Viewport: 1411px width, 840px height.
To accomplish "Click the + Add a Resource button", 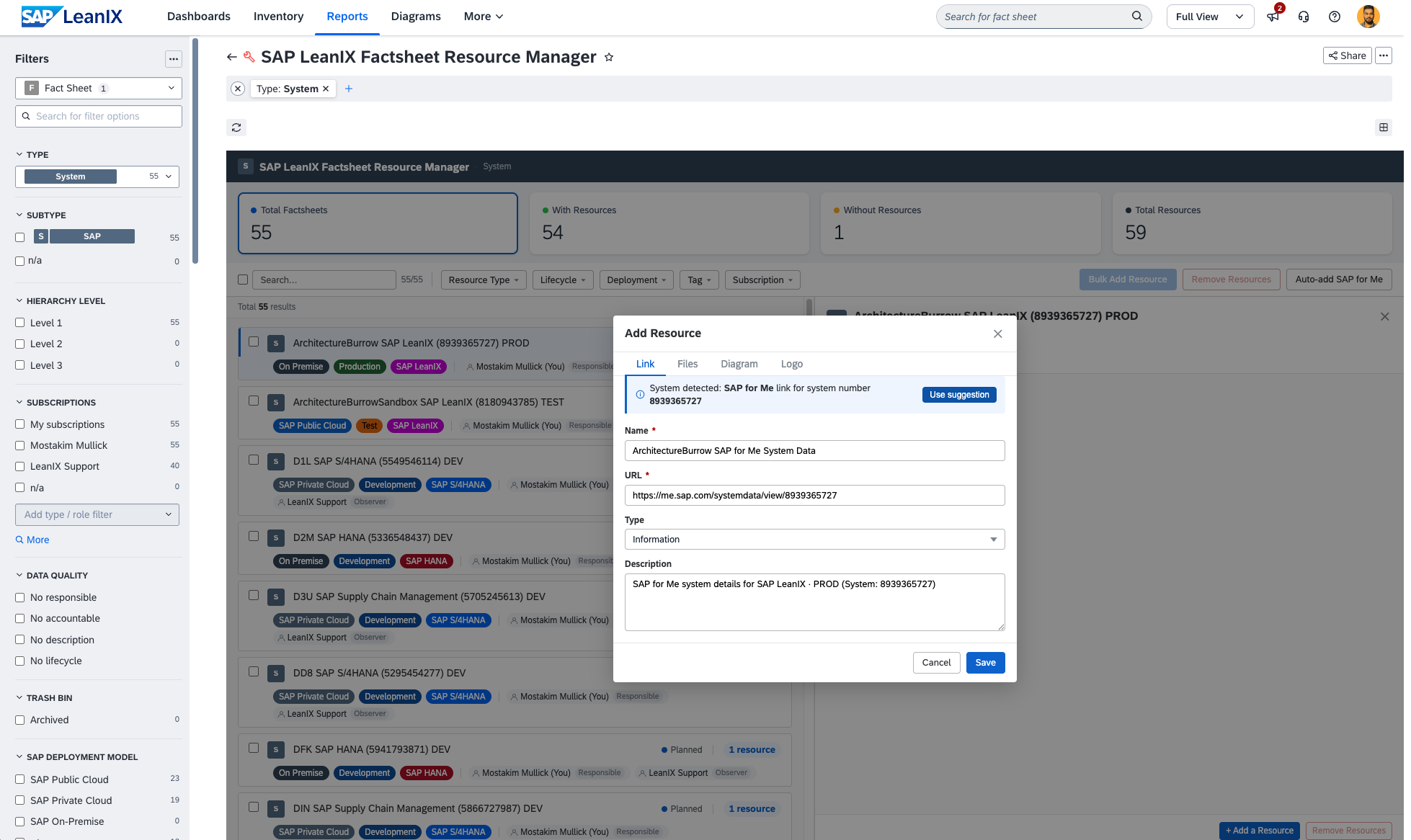I will pos(1260,831).
